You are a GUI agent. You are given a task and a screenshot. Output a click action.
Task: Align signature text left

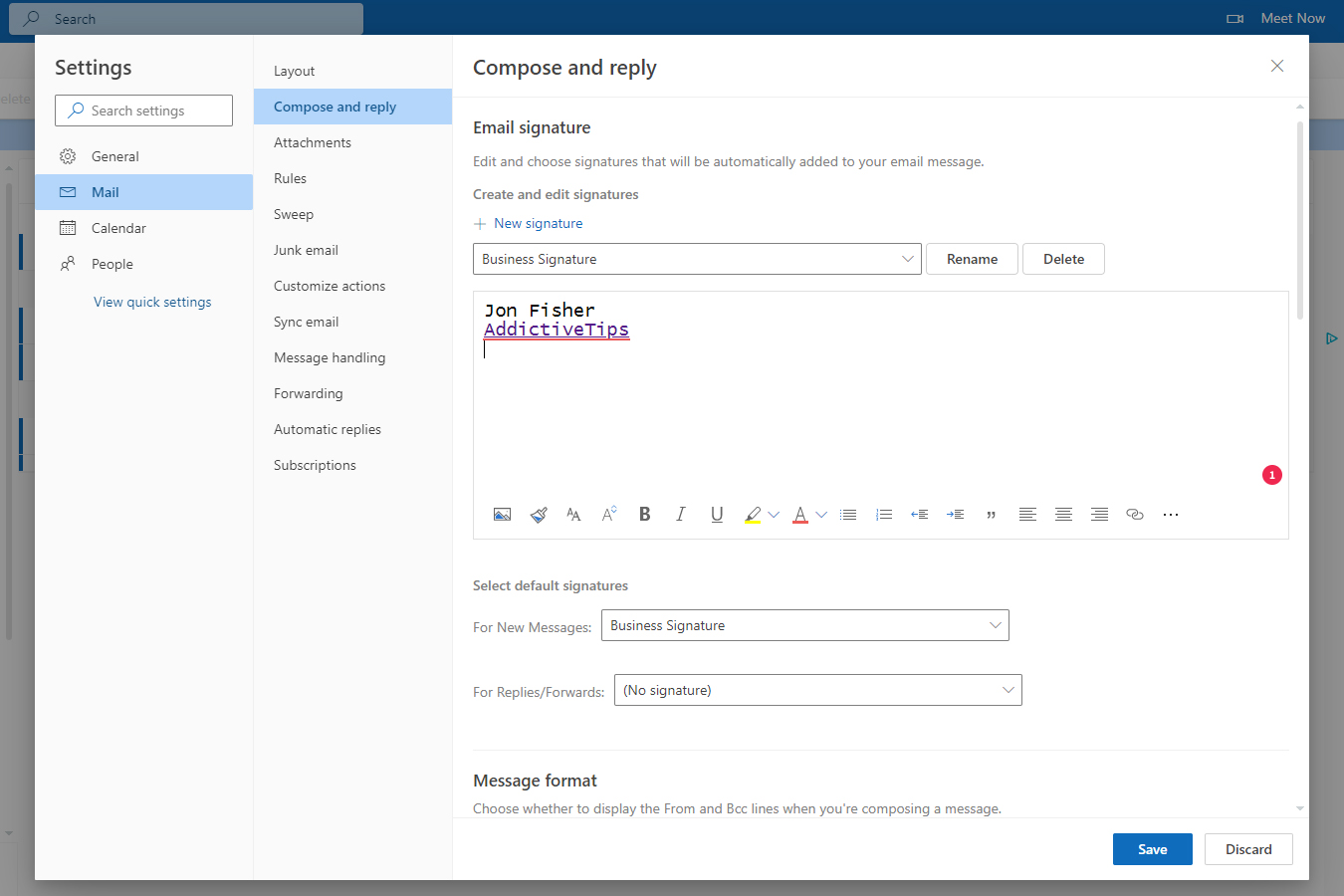(1027, 515)
